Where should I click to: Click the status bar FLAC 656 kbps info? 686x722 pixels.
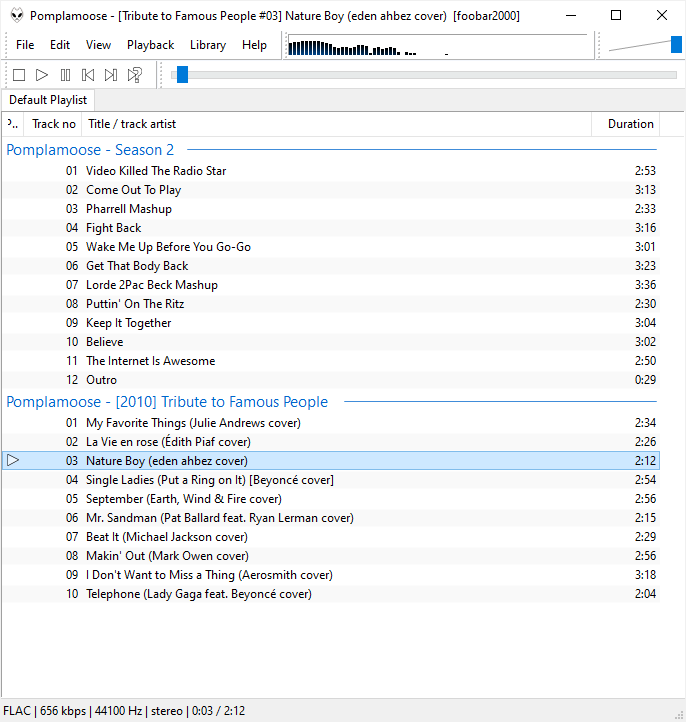tap(124, 710)
